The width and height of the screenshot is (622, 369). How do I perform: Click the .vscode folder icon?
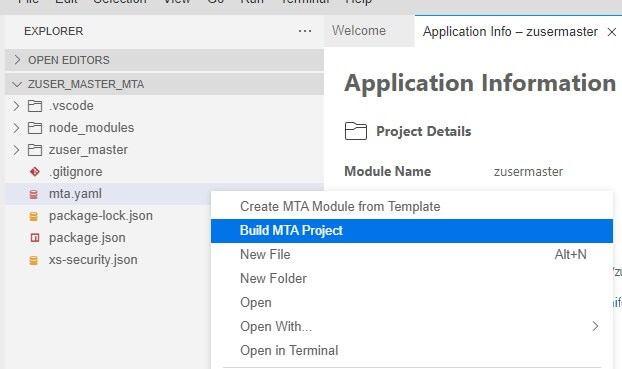(35, 106)
